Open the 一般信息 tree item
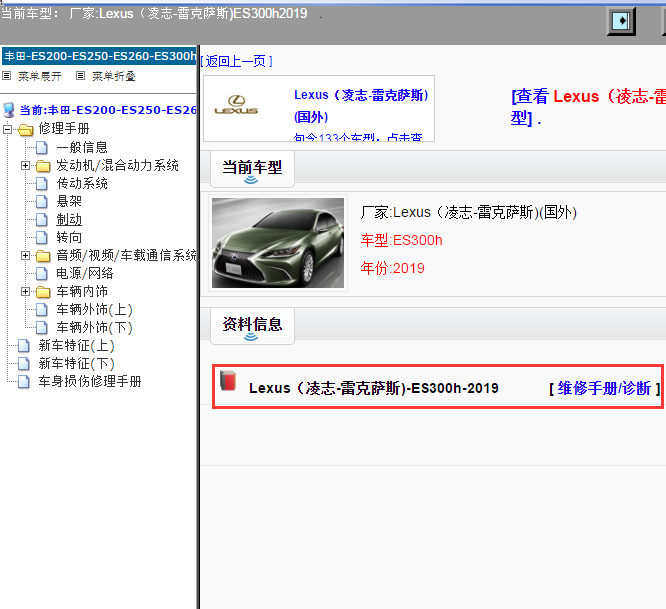 coord(82,148)
